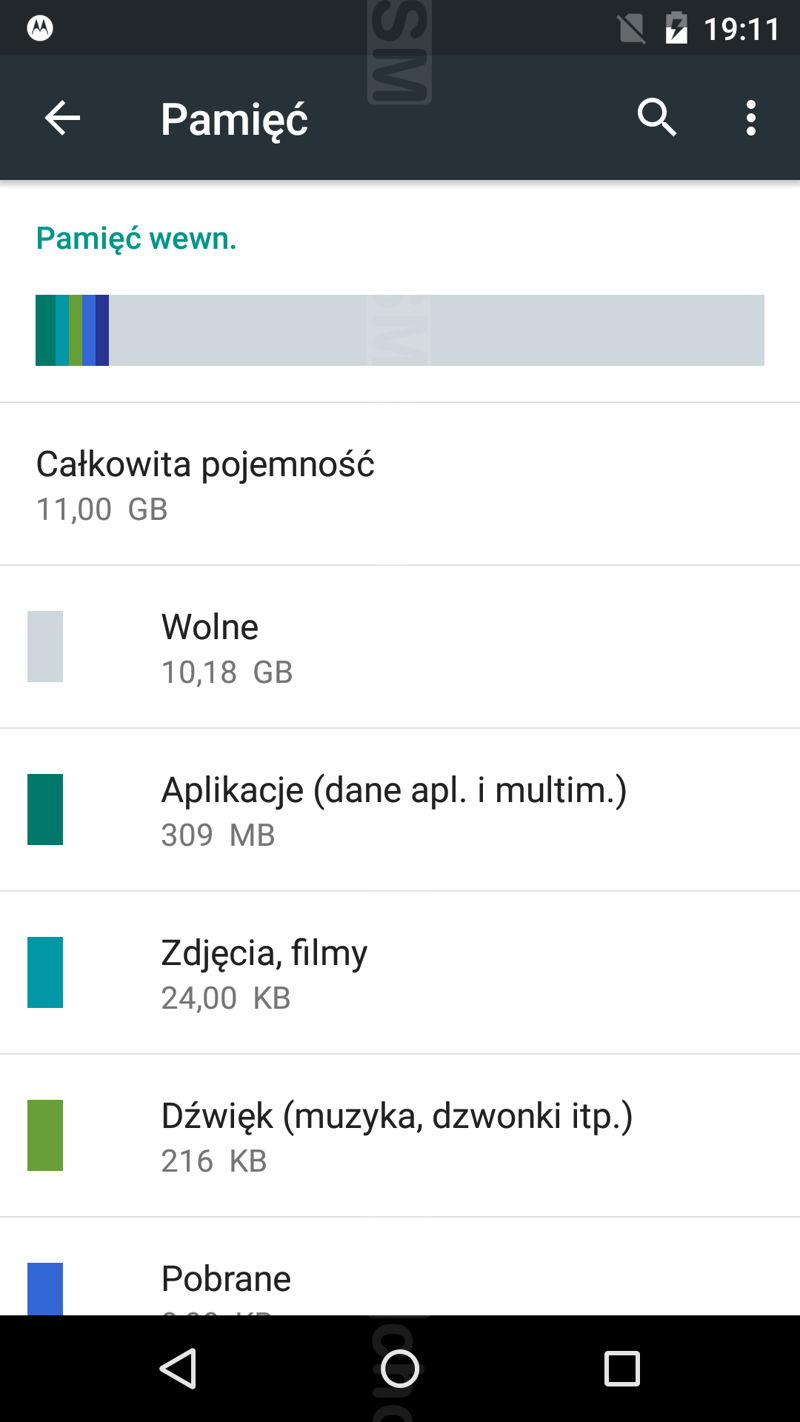Tap the Wolne free space row

(210, 646)
